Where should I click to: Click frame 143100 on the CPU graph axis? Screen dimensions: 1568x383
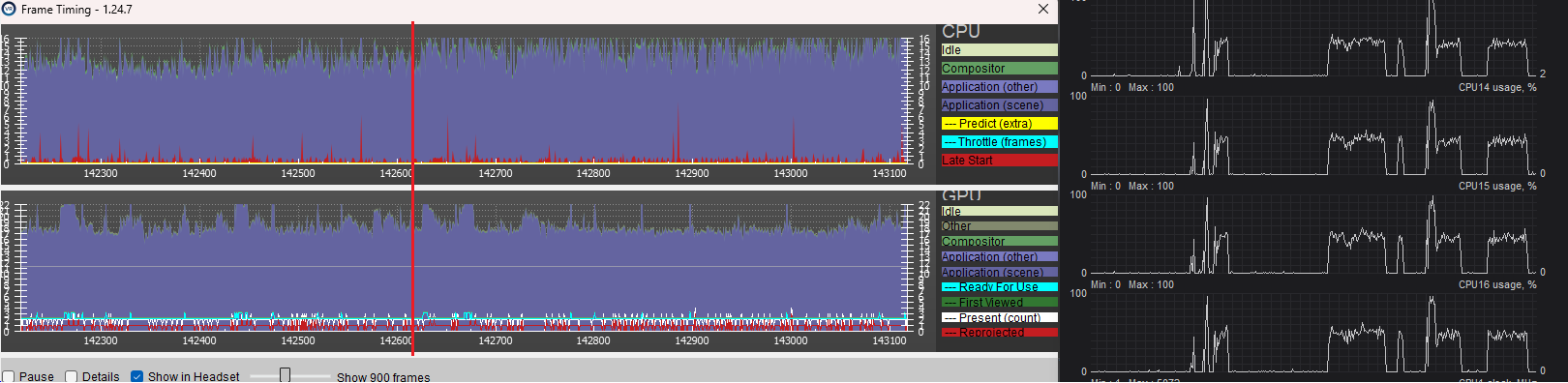click(x=890, y=174)
